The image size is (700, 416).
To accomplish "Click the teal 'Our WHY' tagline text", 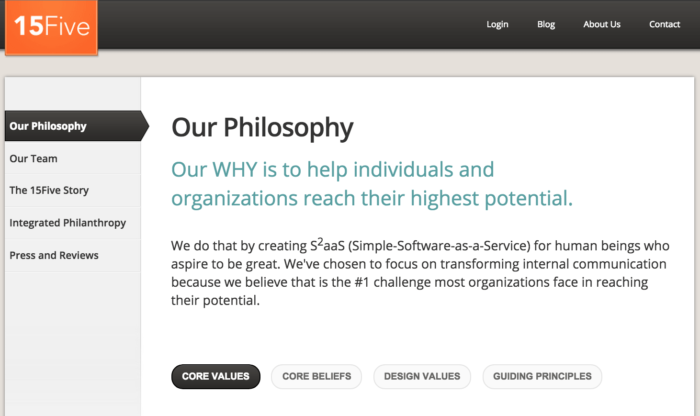I will pos(372,183).
